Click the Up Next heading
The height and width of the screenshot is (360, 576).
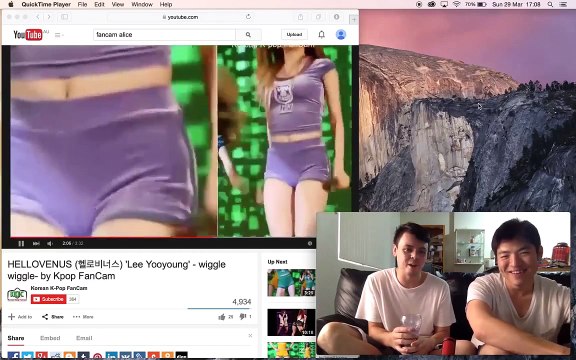(x=277, y=262)
